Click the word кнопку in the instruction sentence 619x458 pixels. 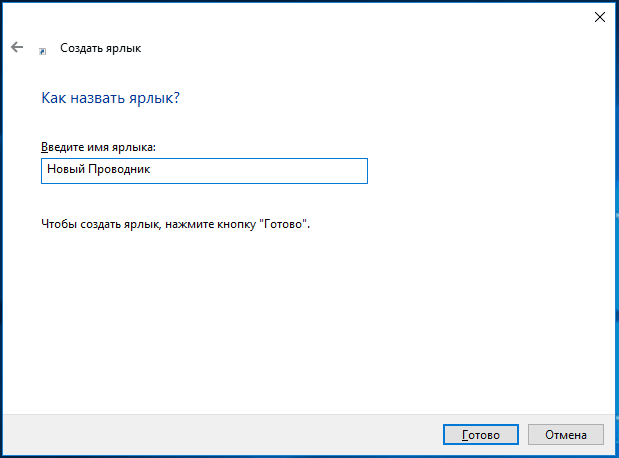[238, 225]
